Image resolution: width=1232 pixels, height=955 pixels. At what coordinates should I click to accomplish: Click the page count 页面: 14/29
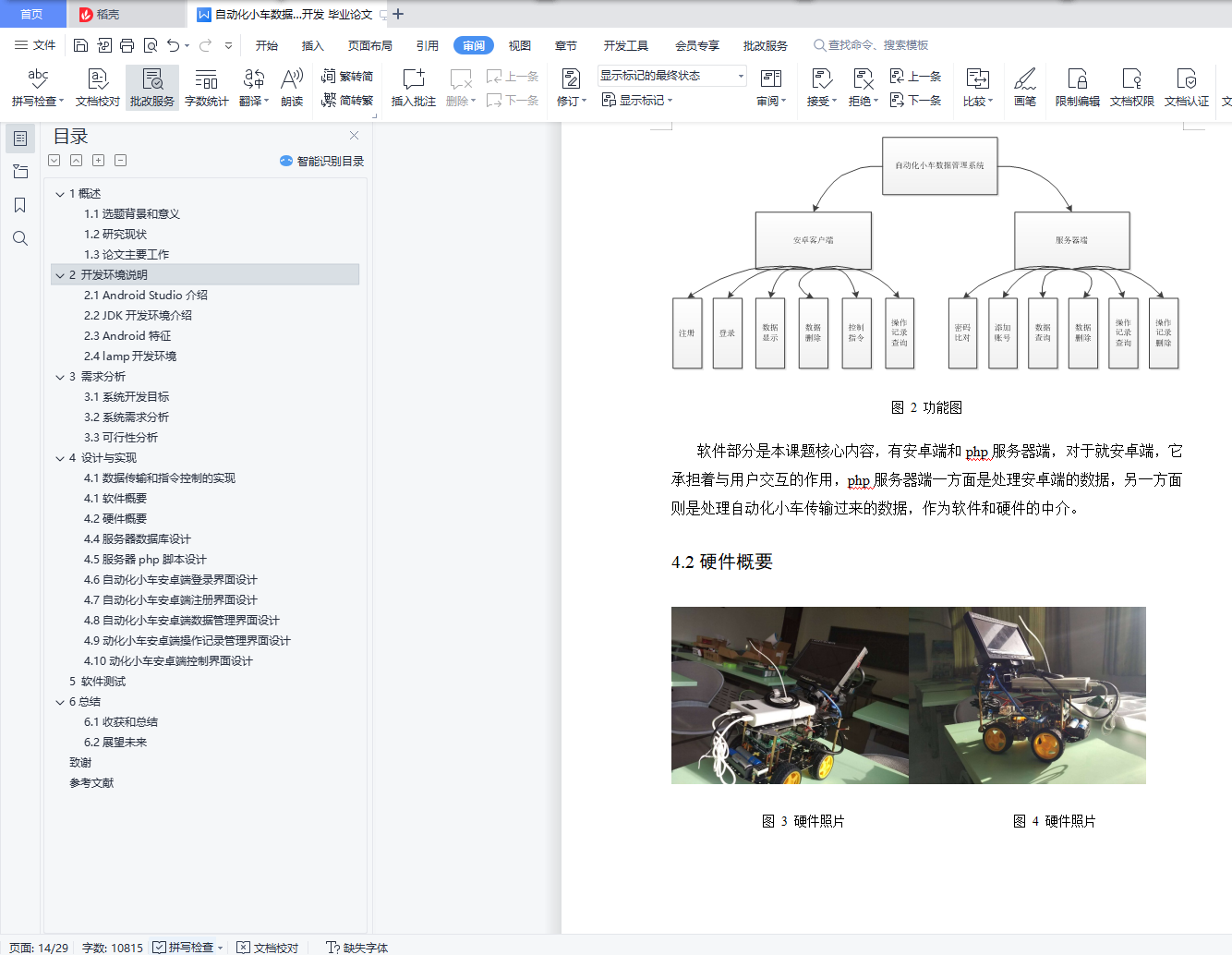pos(39,948)
